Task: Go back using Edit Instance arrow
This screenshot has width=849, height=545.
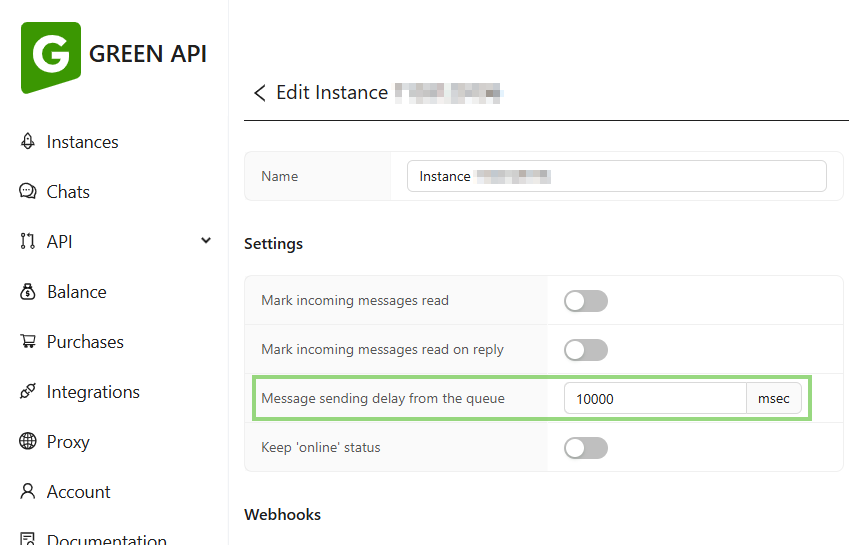Action: point(259,93)
